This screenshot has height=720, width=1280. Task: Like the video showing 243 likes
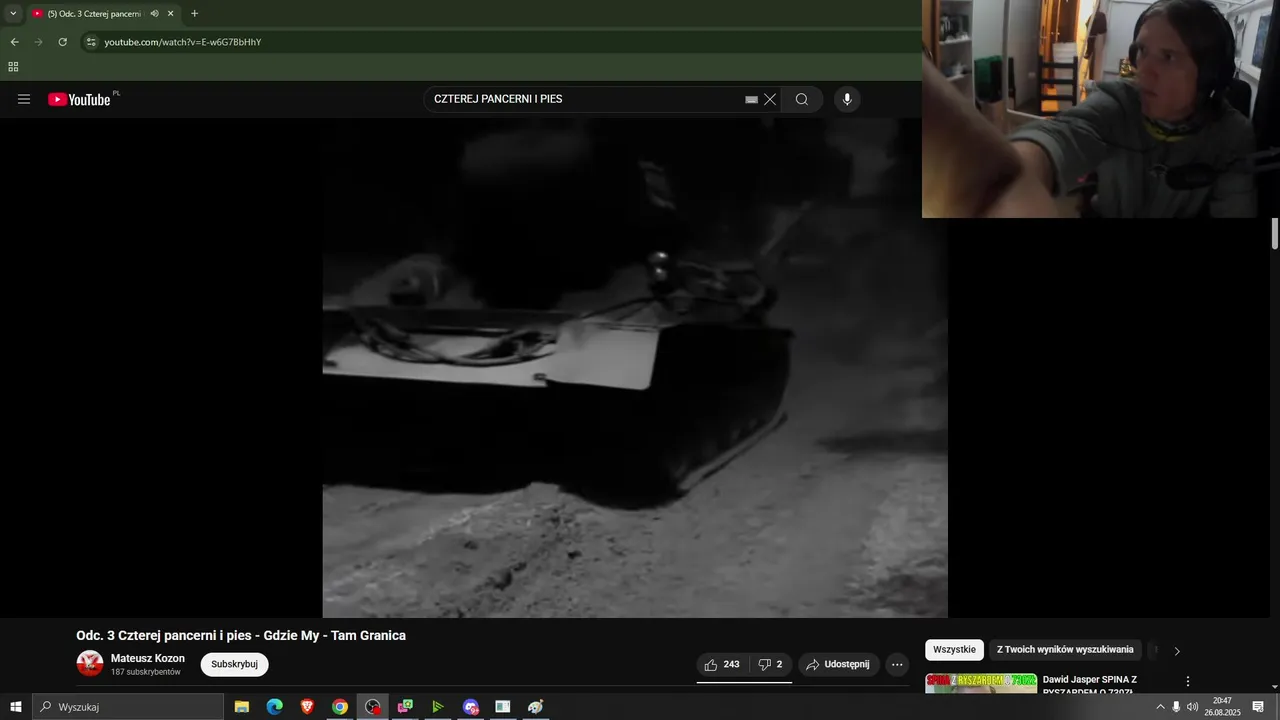click(x=722, y=664)
